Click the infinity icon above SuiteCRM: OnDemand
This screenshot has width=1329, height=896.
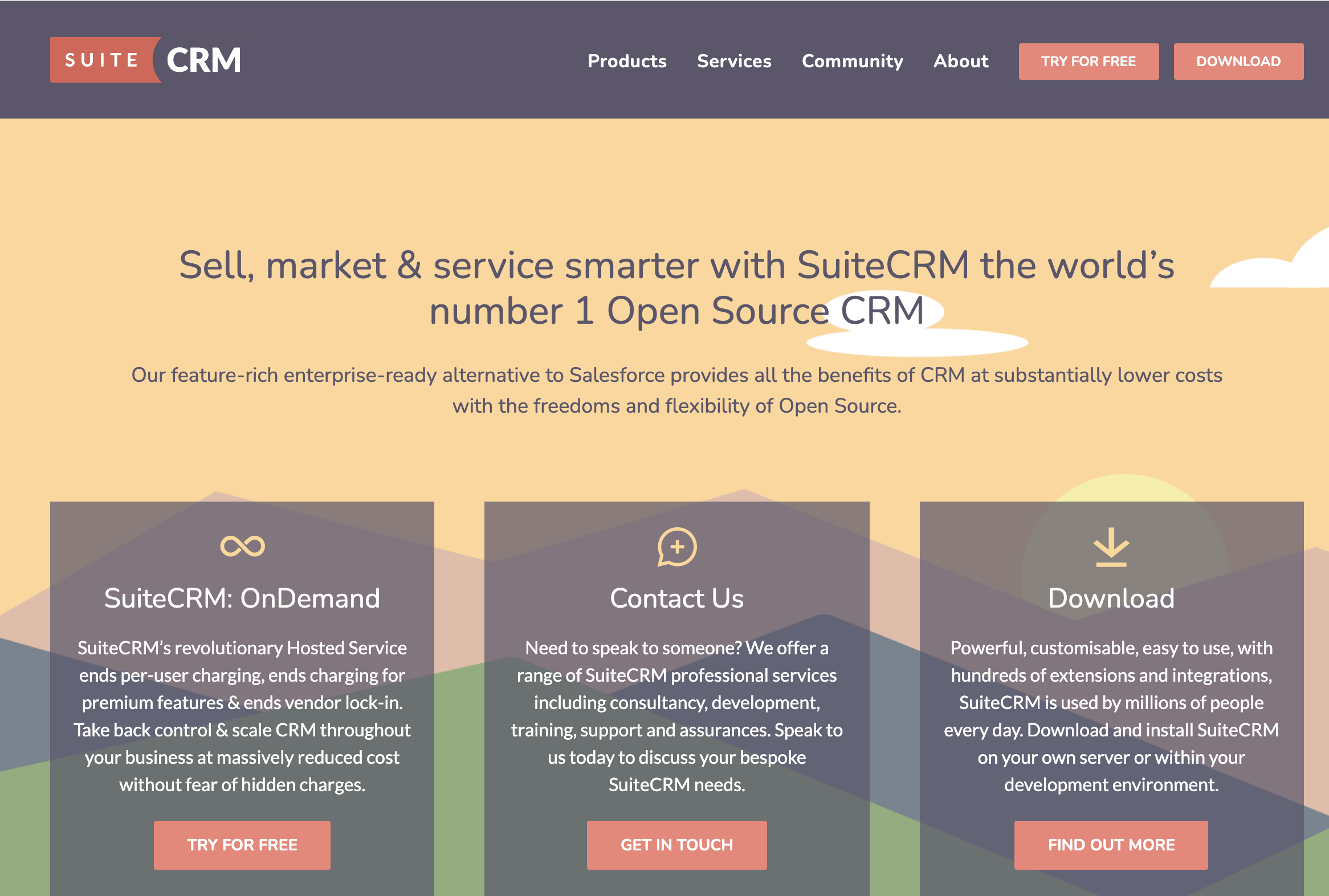[x=242, y=546]
